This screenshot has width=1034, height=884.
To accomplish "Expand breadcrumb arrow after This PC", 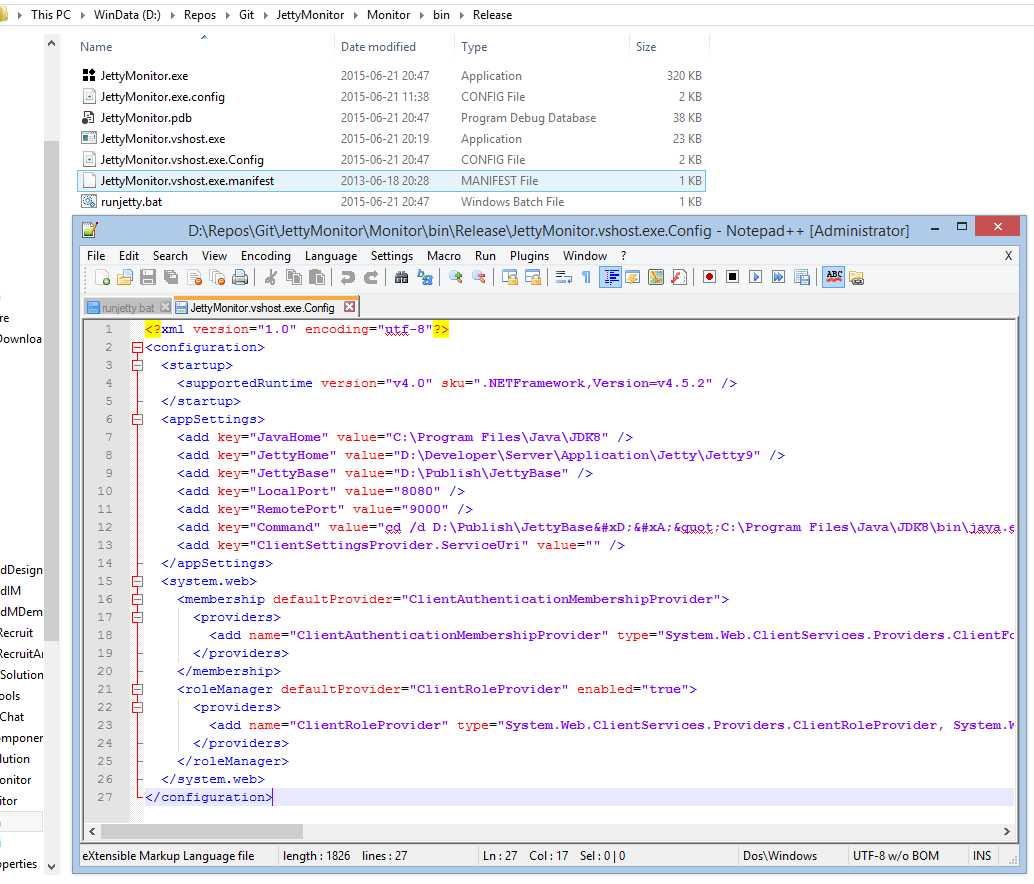I will (x=82, y=15).
